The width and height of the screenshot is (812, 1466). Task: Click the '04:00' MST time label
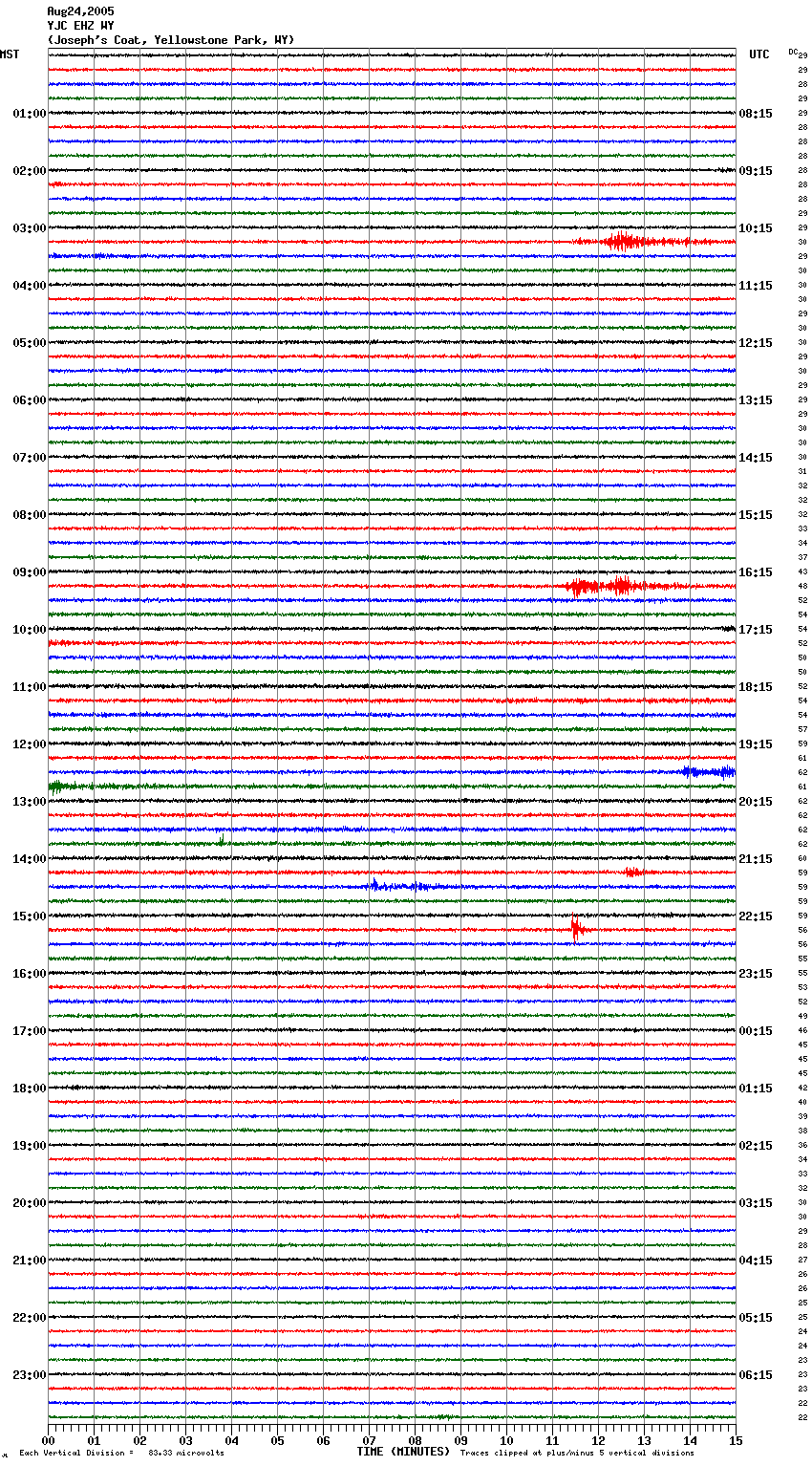click(30, 286)
